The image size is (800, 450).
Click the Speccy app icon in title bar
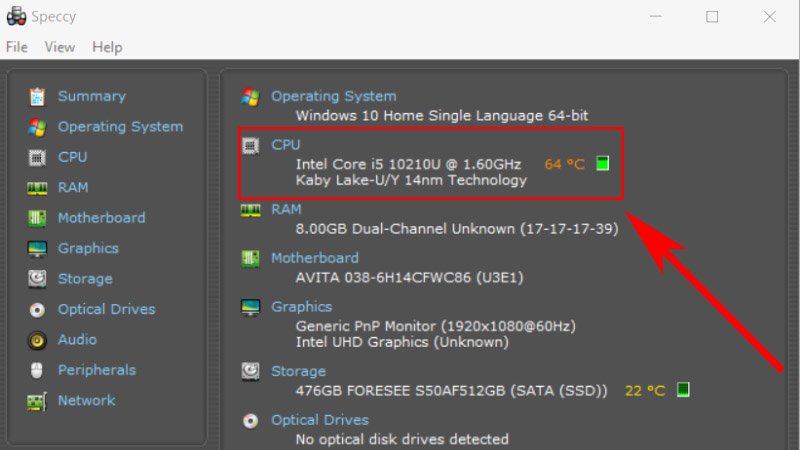tap(16, 16)
